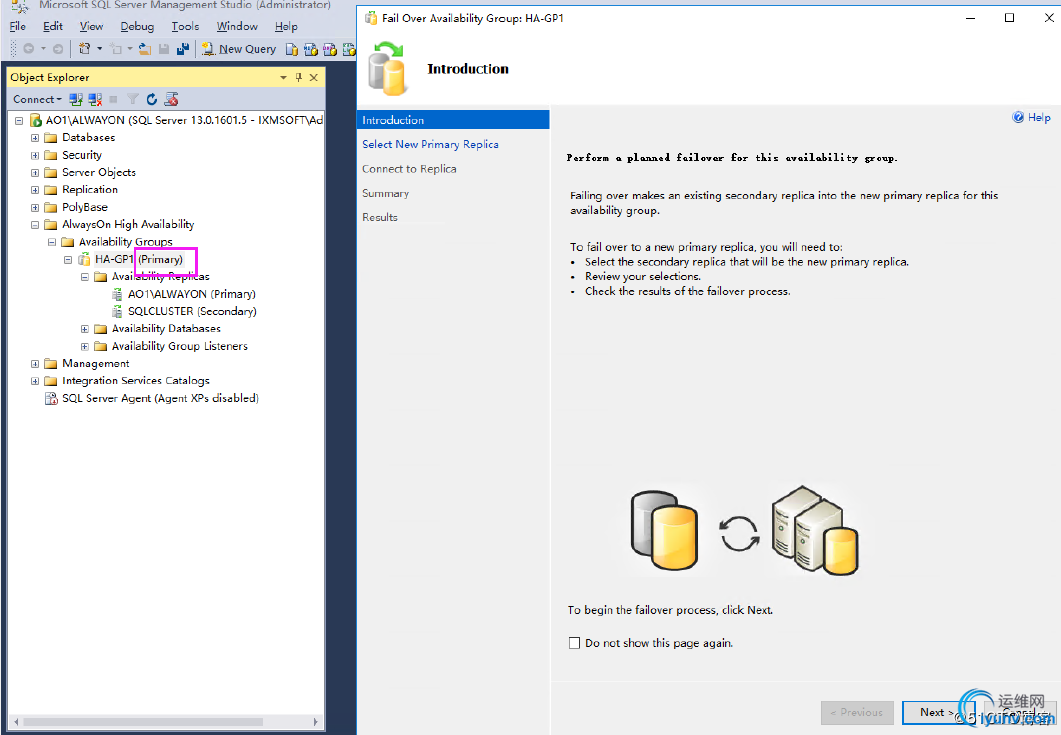Viewport: 1061px width, 735px height.
Task: Click the Object Explorer scroll right arrow
Action: [315, 721]
